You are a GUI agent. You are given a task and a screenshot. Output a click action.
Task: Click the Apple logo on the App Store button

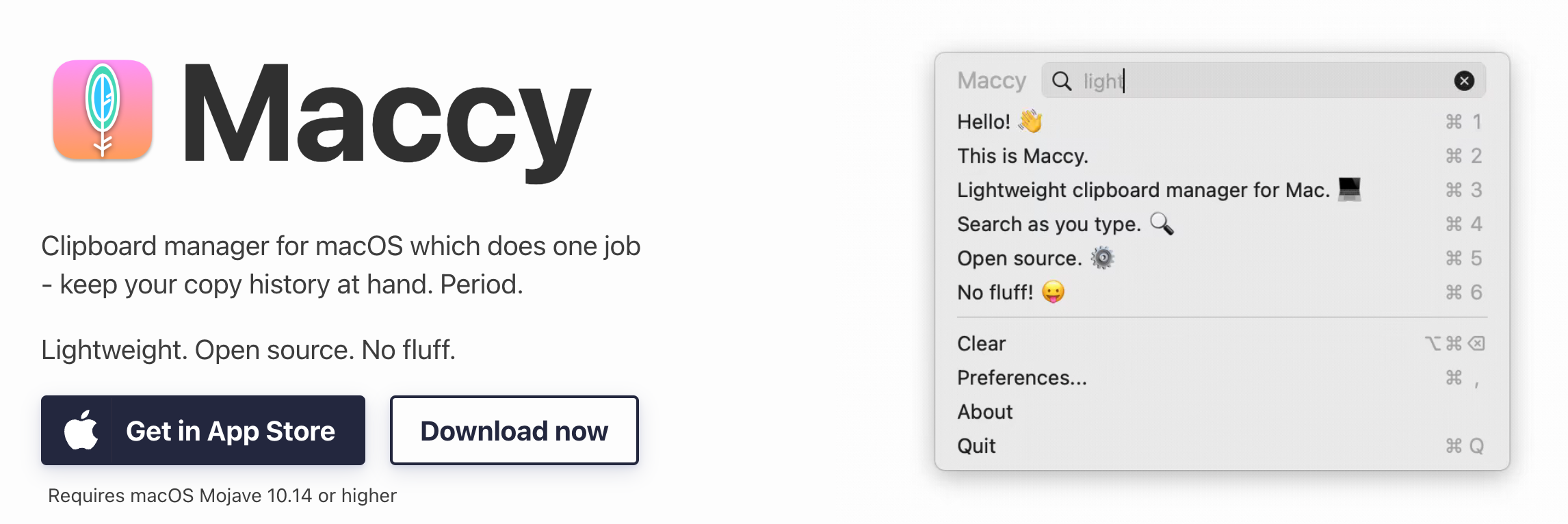click(x=81, y=430)
